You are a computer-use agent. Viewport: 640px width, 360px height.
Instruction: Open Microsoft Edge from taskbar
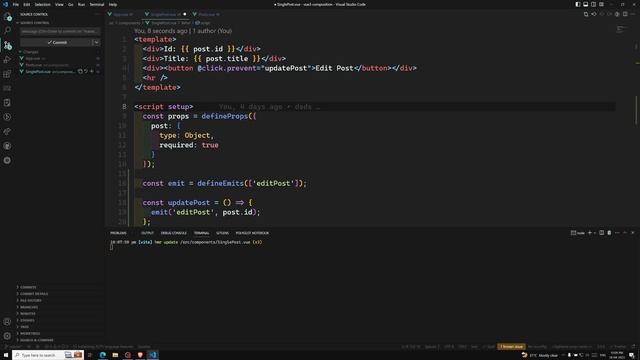tap(102, 355)
